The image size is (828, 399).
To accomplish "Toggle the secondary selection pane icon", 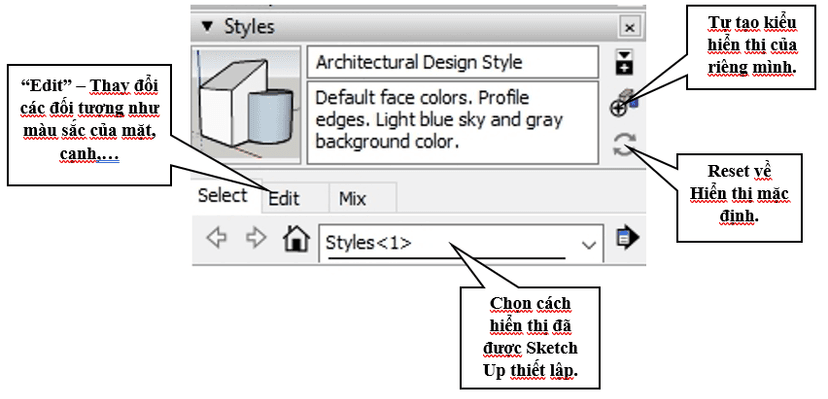I will [x=625, y=63].
